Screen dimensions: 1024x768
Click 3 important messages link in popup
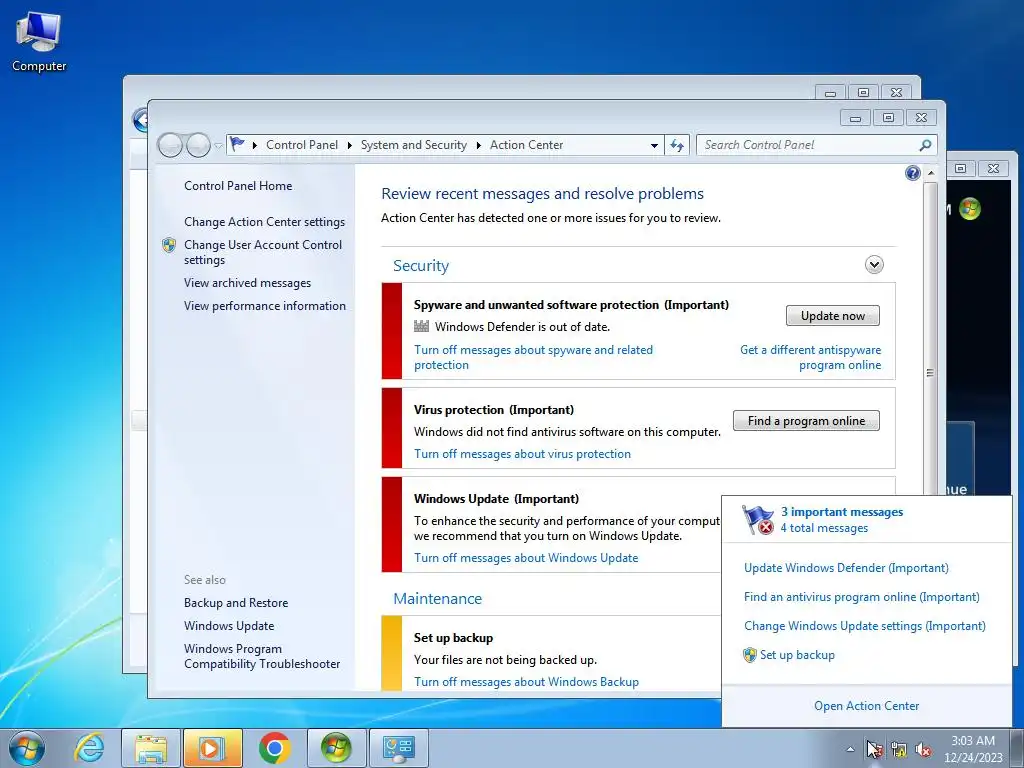pyautogui.click(x=842, y=512)
